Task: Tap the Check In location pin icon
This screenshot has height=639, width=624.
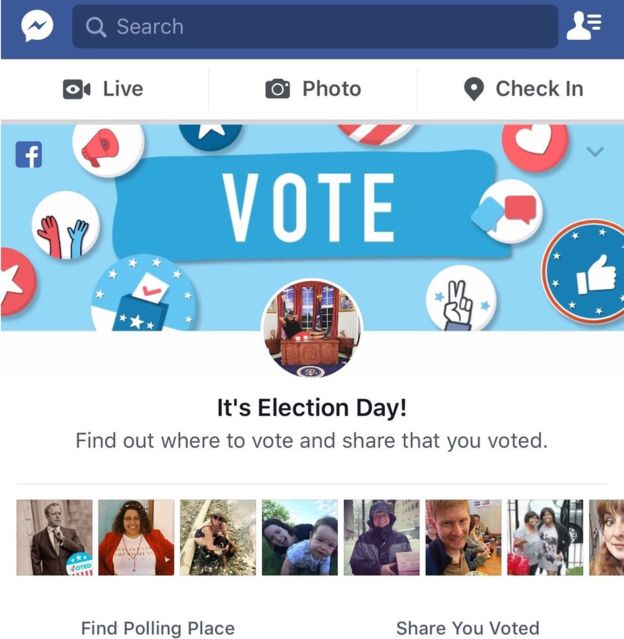Action: point(474,89)
